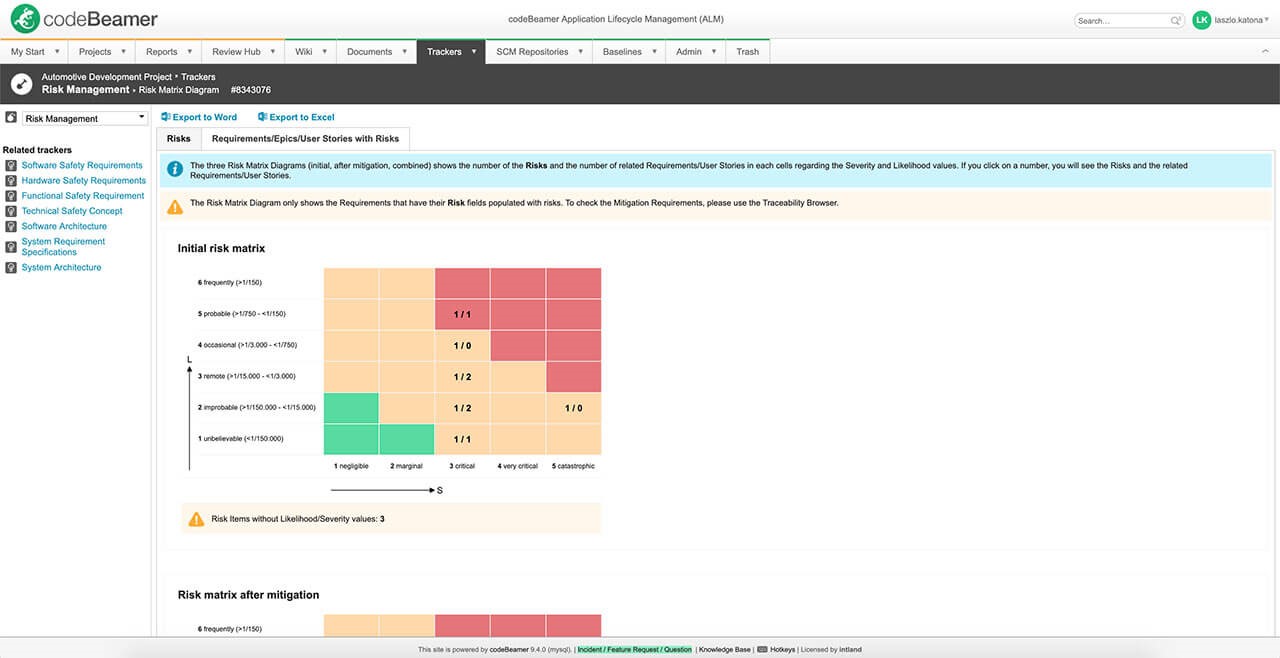Click warning icon in the Traceability Browser notice
Image resolution: width=1280 pixels, height=658 pixels.
click(175, 207)
